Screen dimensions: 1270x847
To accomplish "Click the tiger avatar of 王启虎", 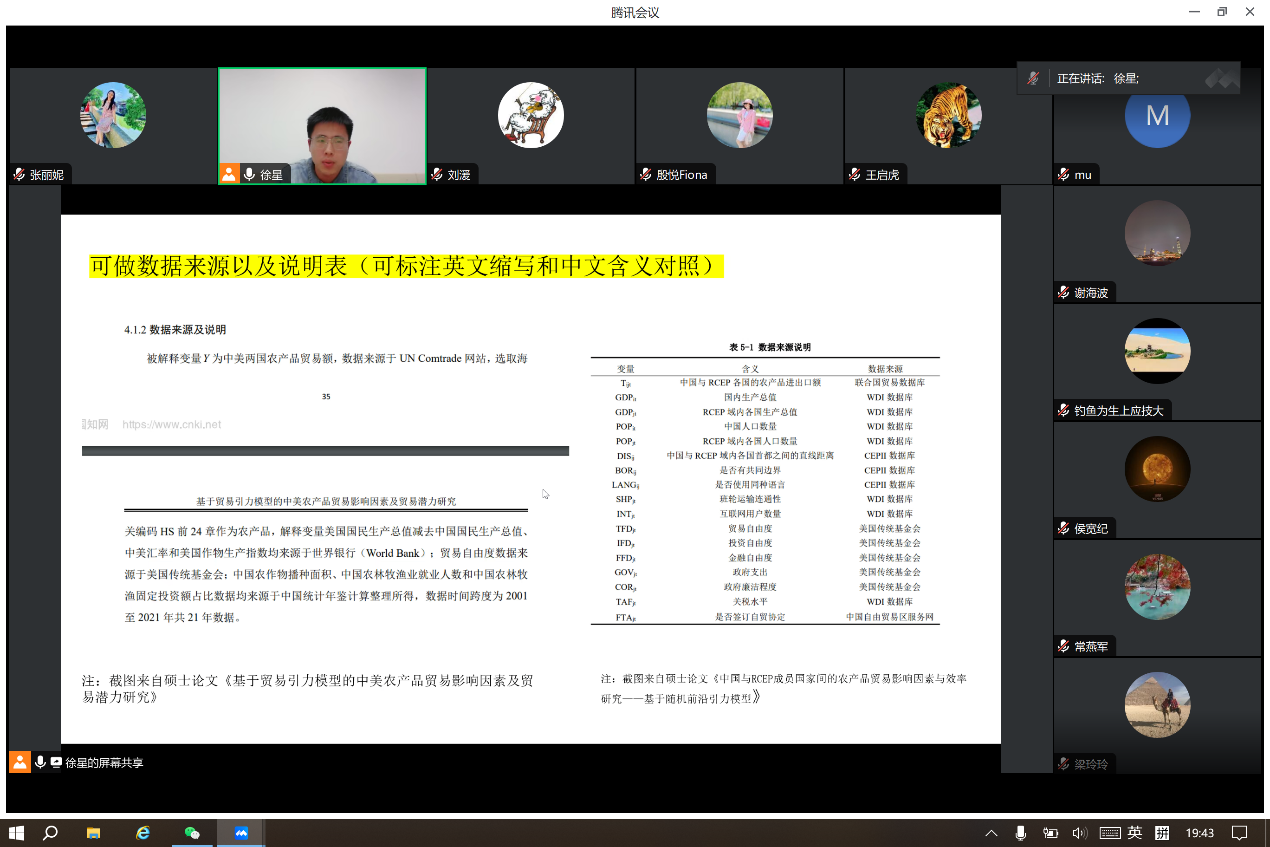I will click(x=948, y=115).
